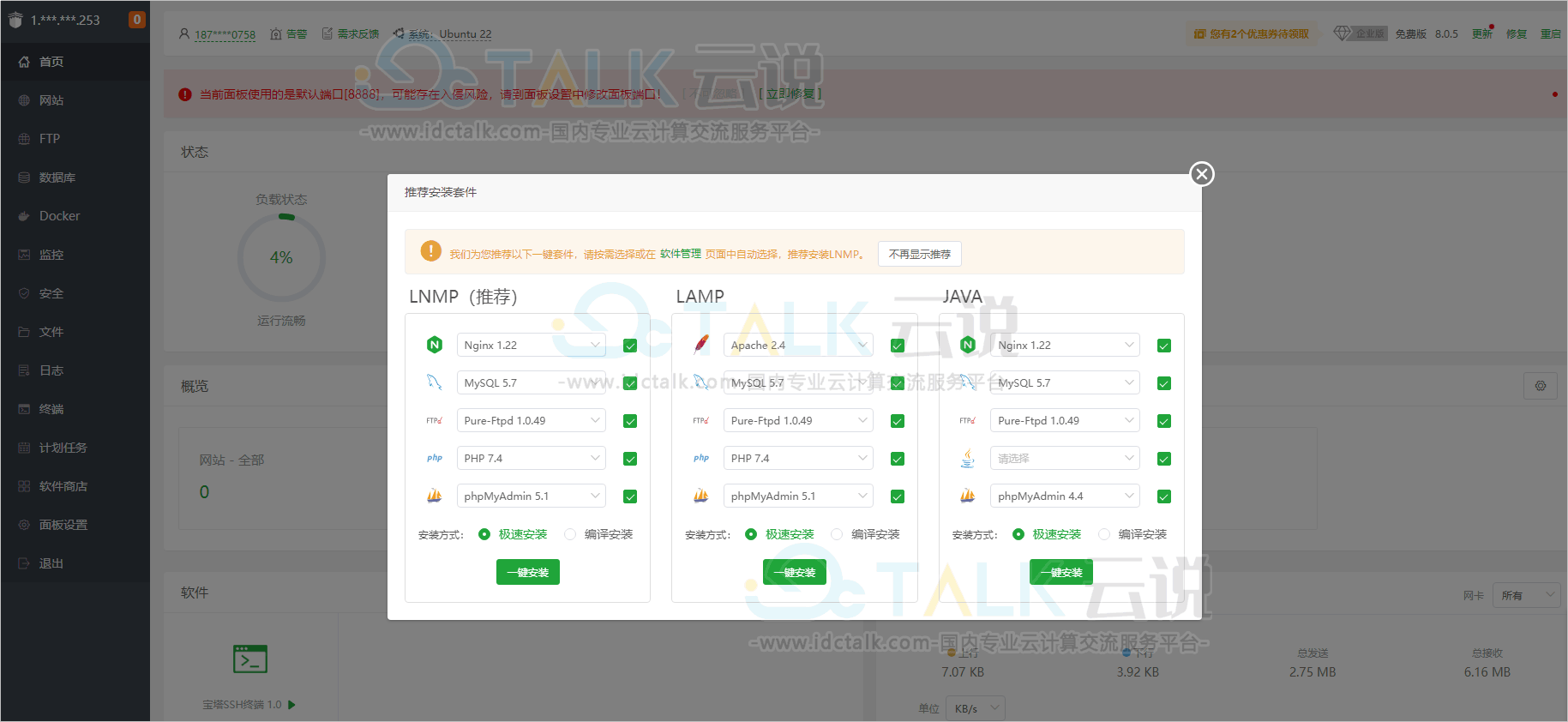The image size is (1568, 722).
Task: Click the phpMyAdmin sailboat icon in JAVA column
Action: pos(968,496)
